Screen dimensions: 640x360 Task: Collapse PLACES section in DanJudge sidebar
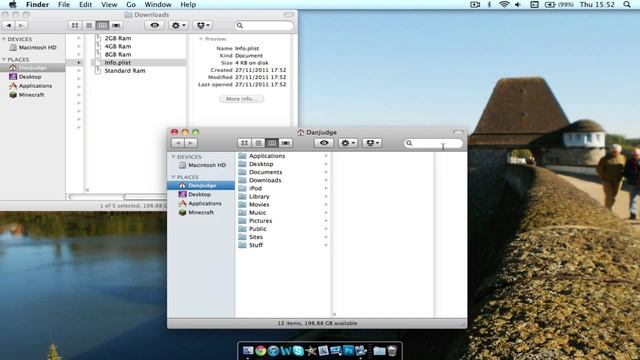click(173, 177)
